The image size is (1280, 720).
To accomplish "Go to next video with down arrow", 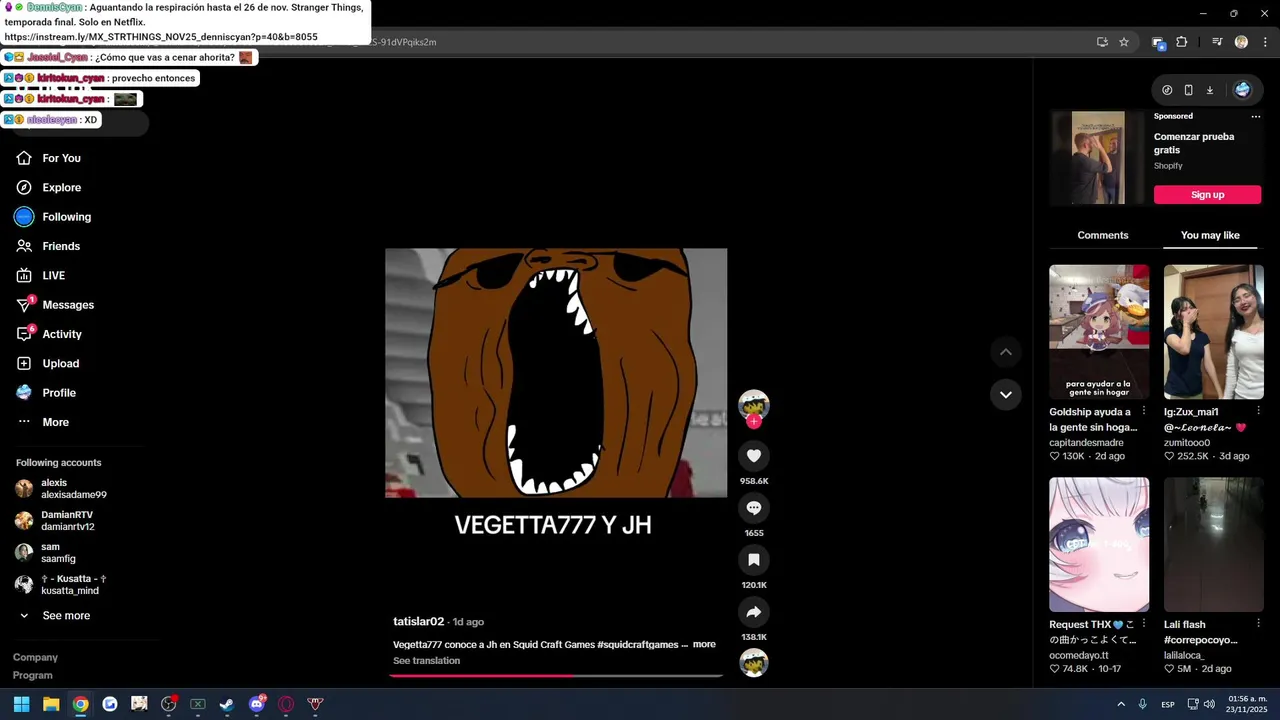I will [1006, 394].
